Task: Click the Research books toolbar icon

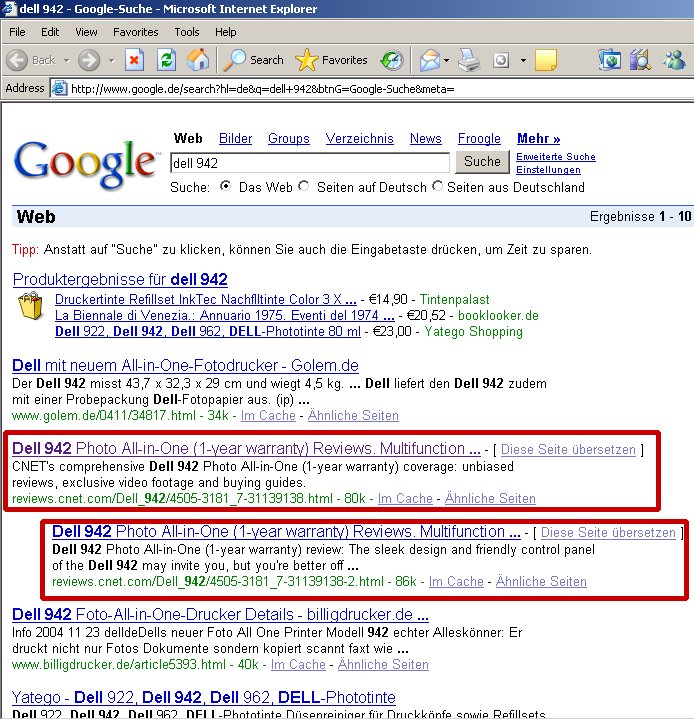Action: coord(641,60)
